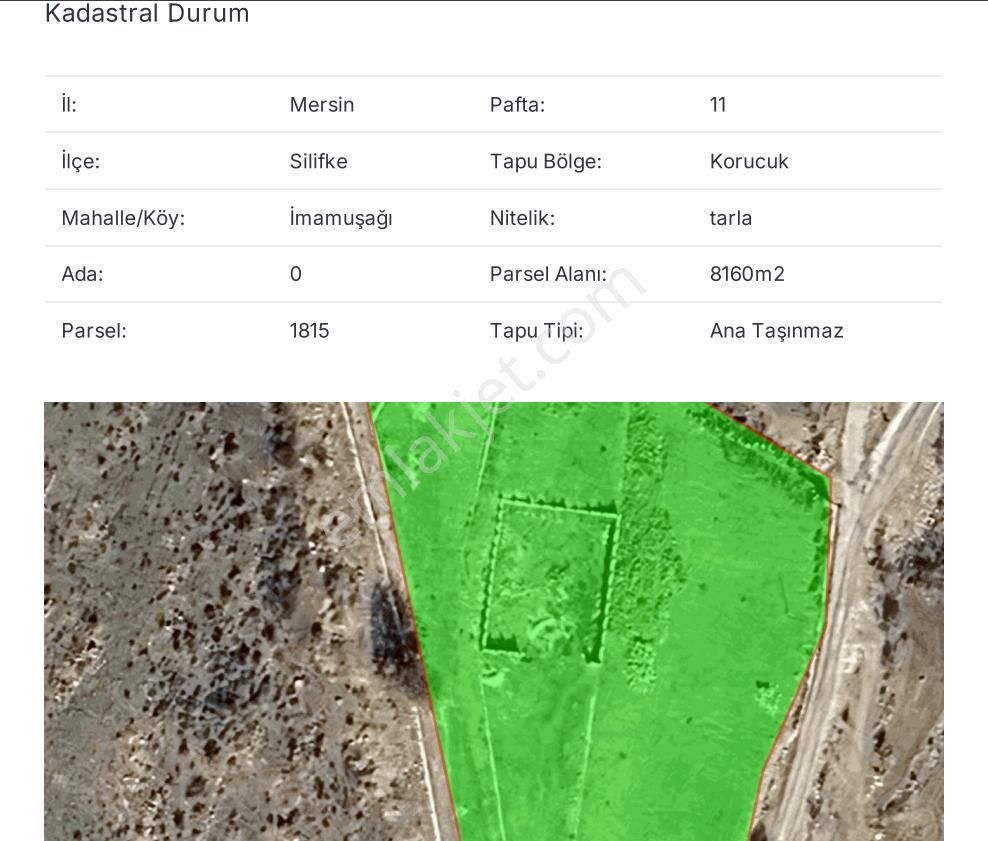Select the Tapu Bölge label

pos(546,161)
